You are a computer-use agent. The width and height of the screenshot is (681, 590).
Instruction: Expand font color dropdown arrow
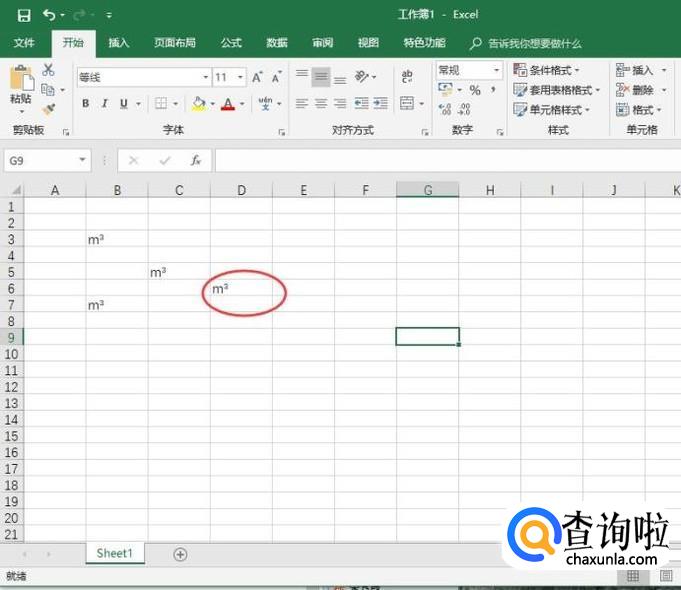click(x=242, y=104)
